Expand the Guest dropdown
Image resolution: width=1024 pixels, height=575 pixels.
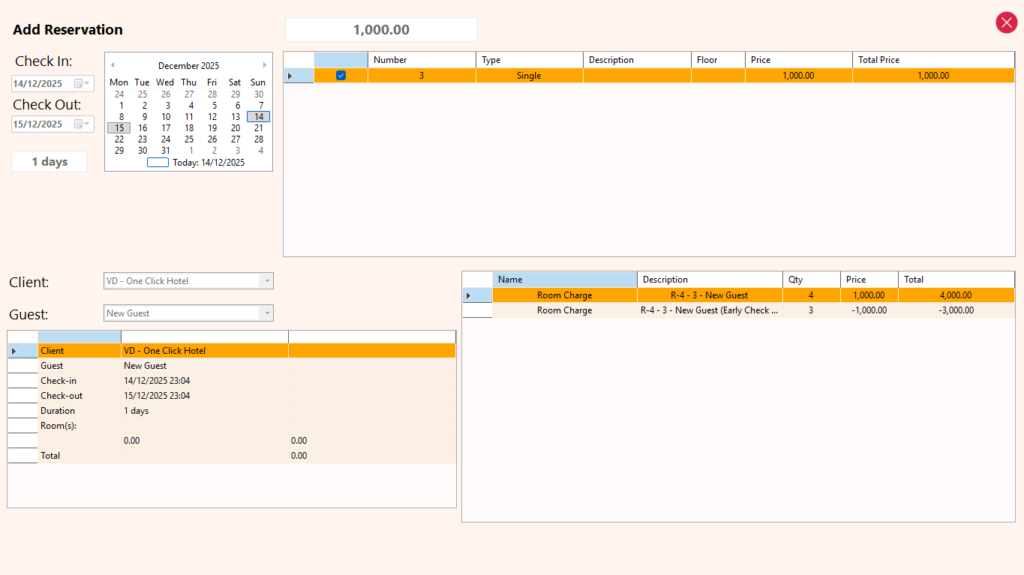coord(265,314)
